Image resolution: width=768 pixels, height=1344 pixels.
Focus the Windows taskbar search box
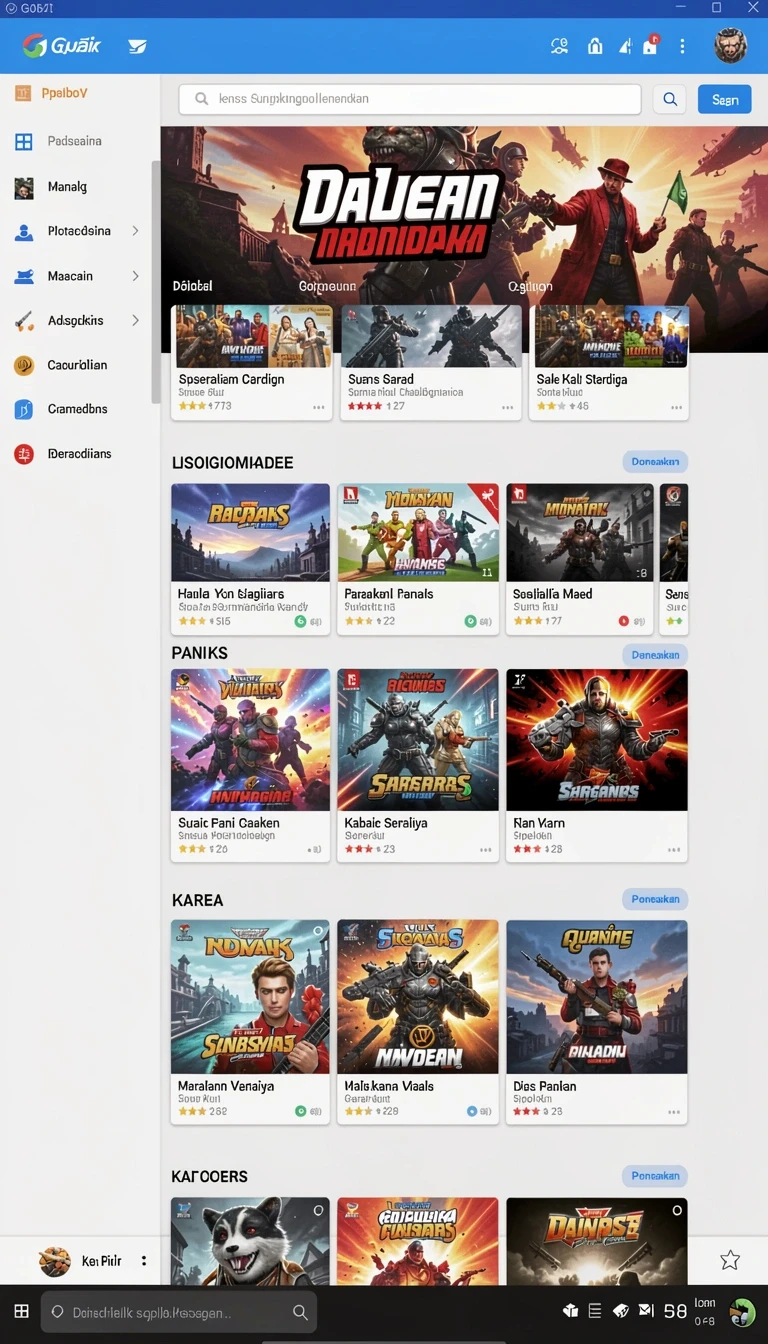click(x=179, y=1312)
